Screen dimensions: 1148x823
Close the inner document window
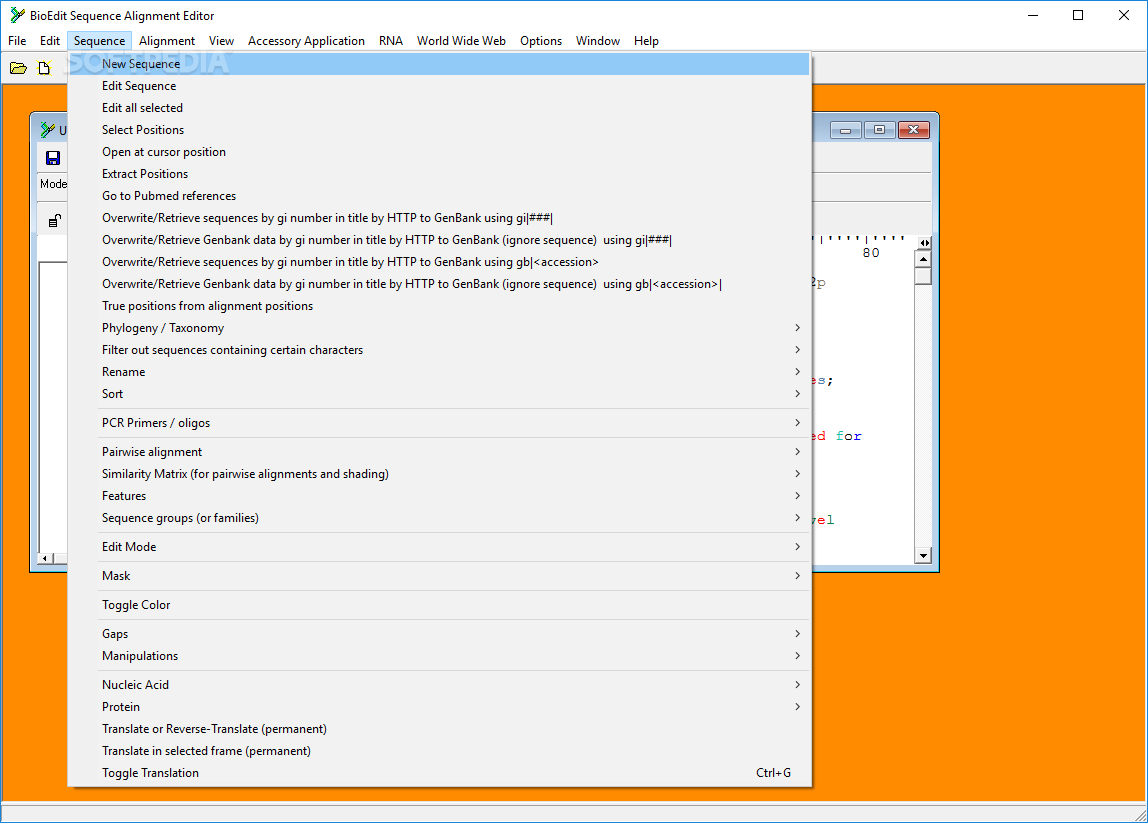[914, 130]
